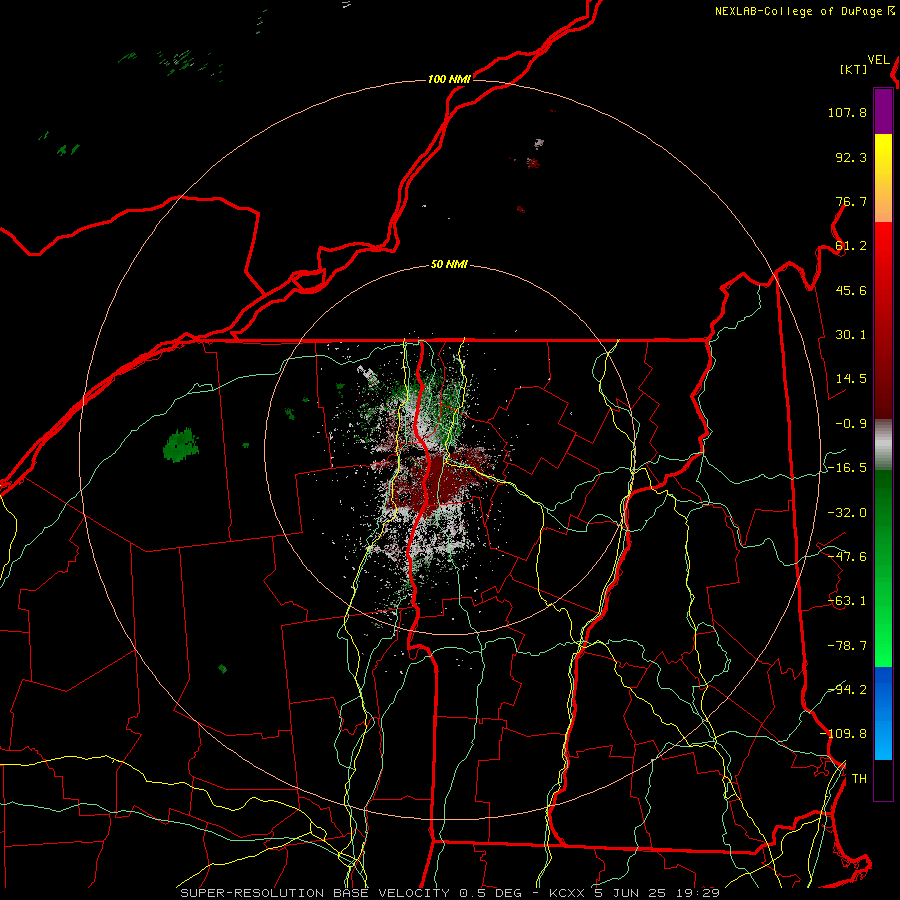
Task: Click the -78.7 value on the velocity scale
Action: (x=847, y=646)
